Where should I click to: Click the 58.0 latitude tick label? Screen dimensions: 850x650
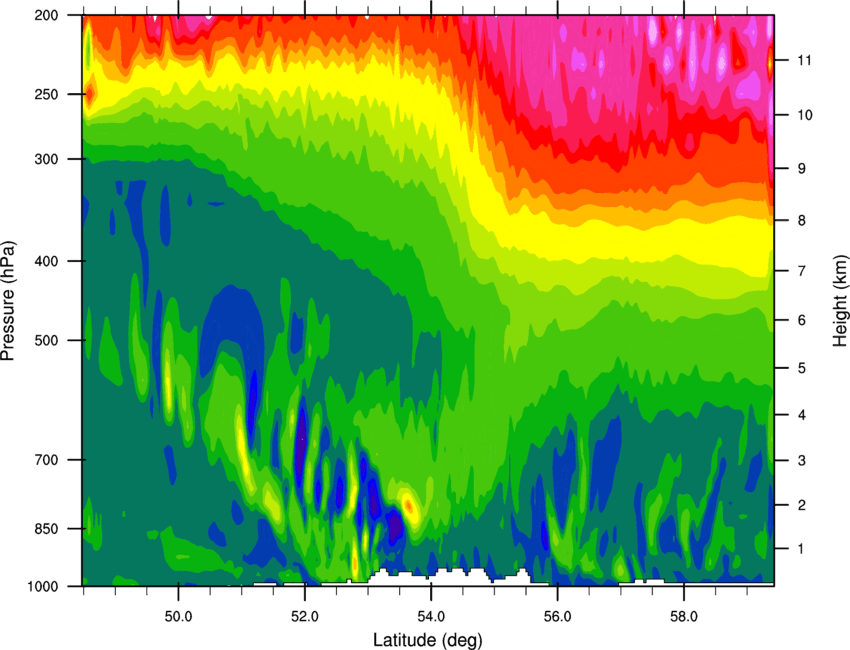click(684, 617)
